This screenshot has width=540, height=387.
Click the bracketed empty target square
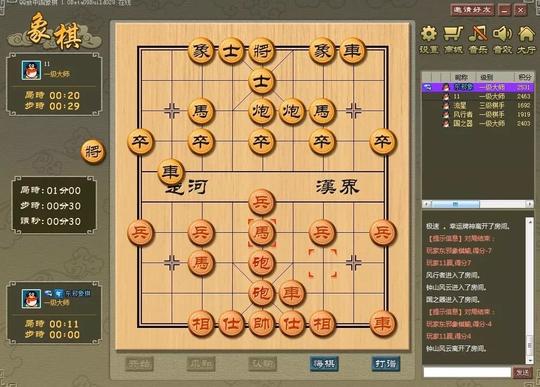click(x=322, y=263)
